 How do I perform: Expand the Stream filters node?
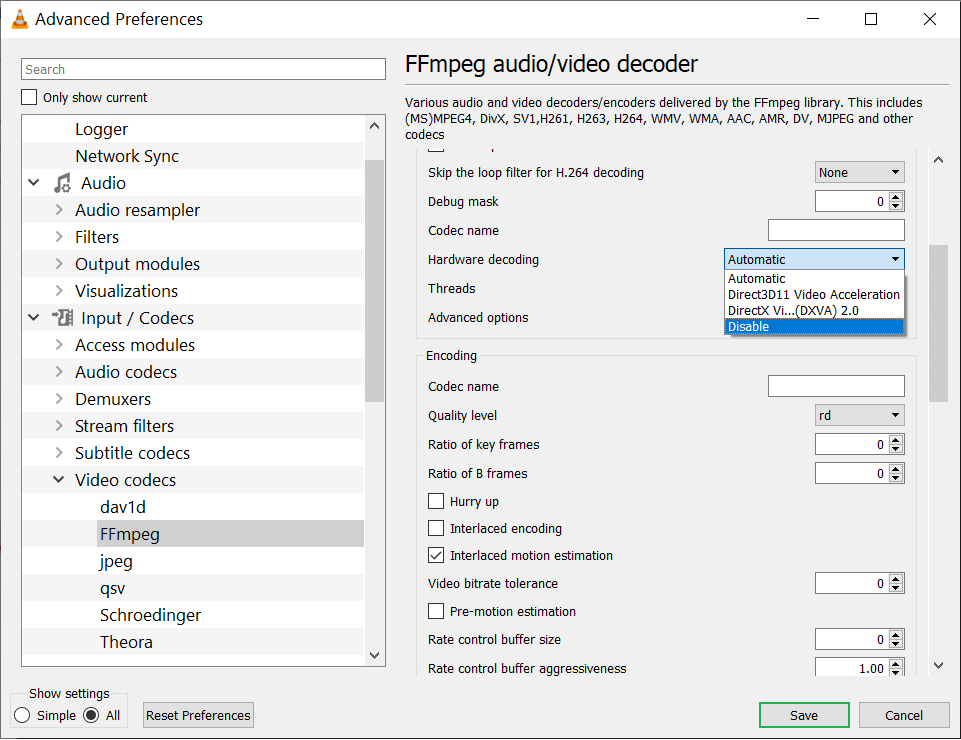[x=59, y=425]
